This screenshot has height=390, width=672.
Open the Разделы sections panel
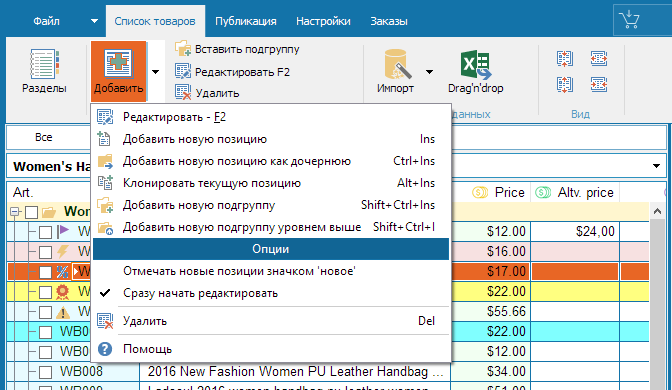pos(44,71)
